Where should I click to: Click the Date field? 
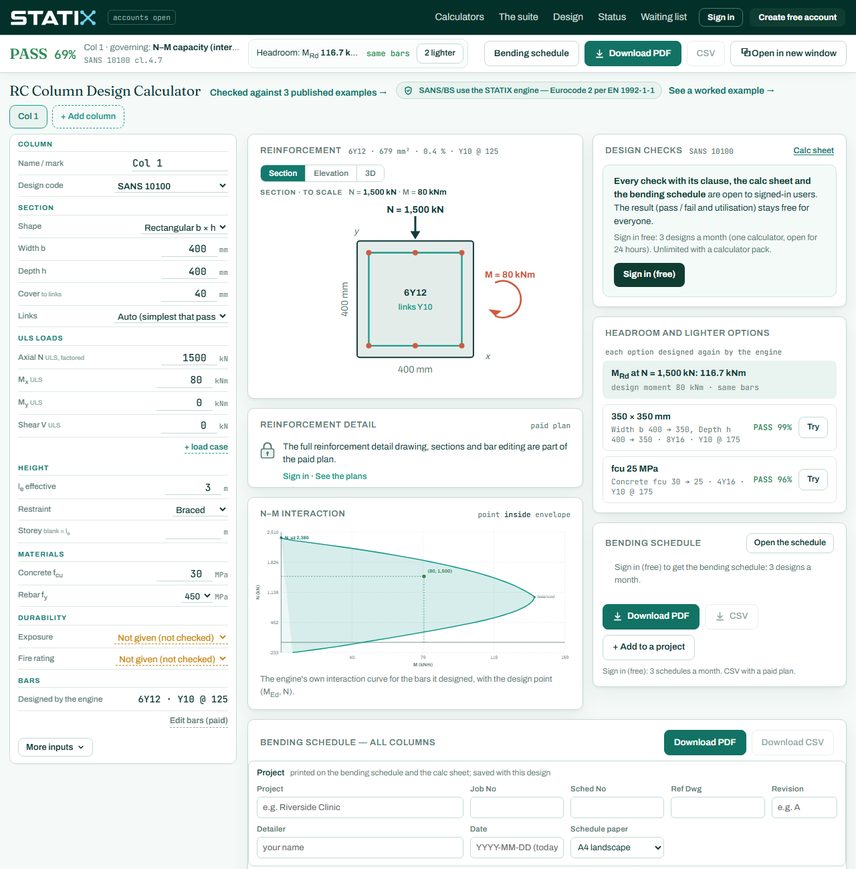pos(516,847)
